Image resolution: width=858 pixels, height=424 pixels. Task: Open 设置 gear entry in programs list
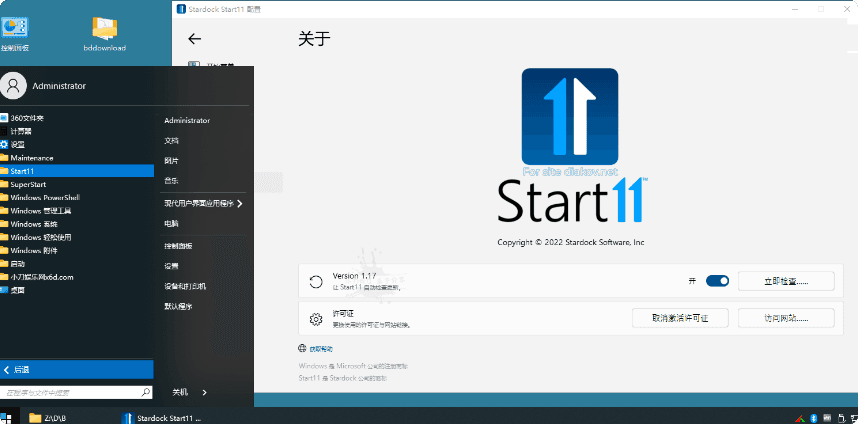(77, 144)
